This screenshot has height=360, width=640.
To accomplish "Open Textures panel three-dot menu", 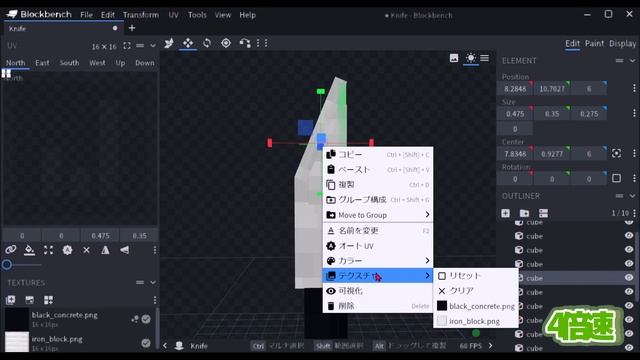I will click(x=155, y=300).
